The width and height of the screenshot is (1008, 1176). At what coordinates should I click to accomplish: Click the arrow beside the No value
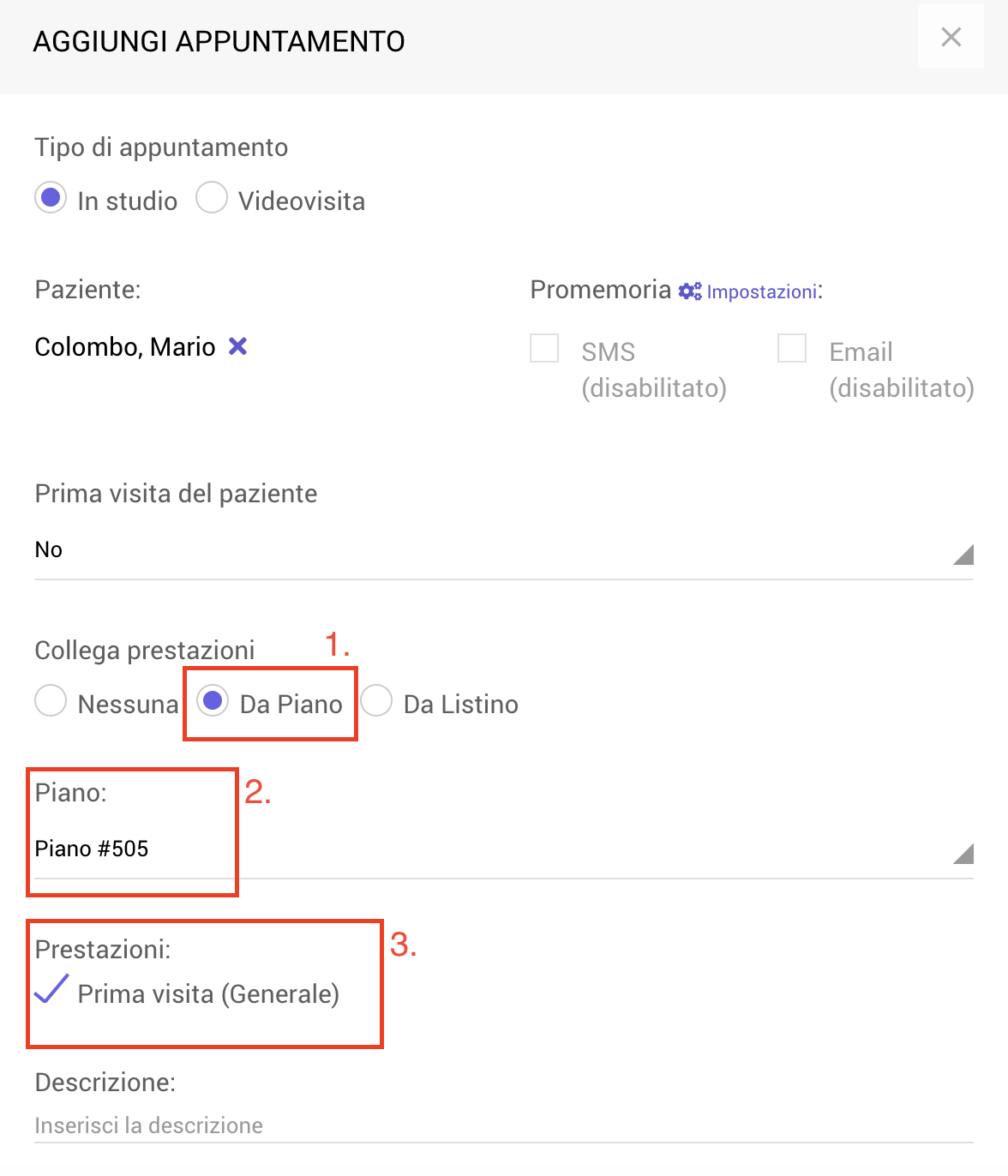pos(963,555)
